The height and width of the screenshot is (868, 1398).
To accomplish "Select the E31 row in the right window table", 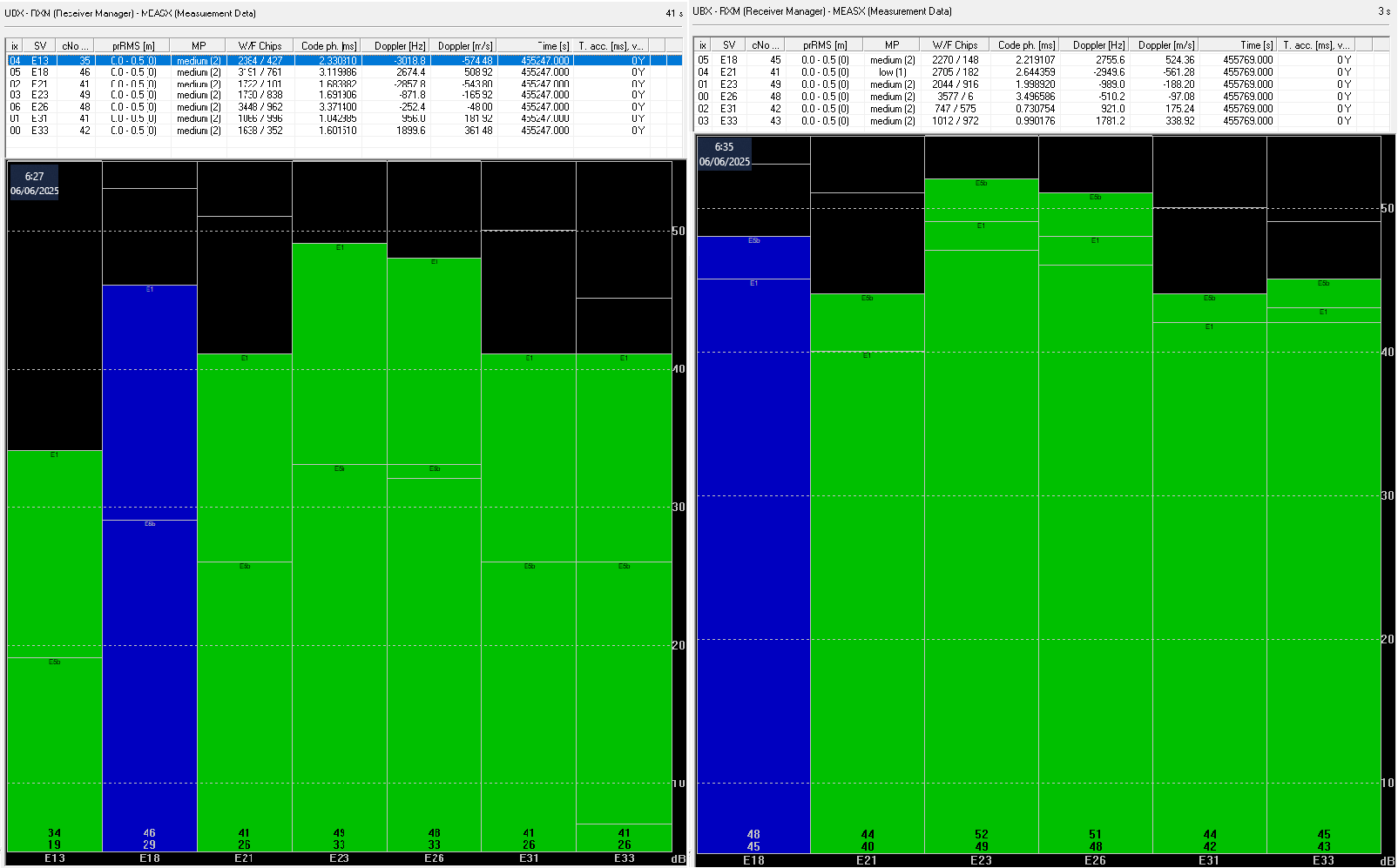I will click(x=1041, y=109).
